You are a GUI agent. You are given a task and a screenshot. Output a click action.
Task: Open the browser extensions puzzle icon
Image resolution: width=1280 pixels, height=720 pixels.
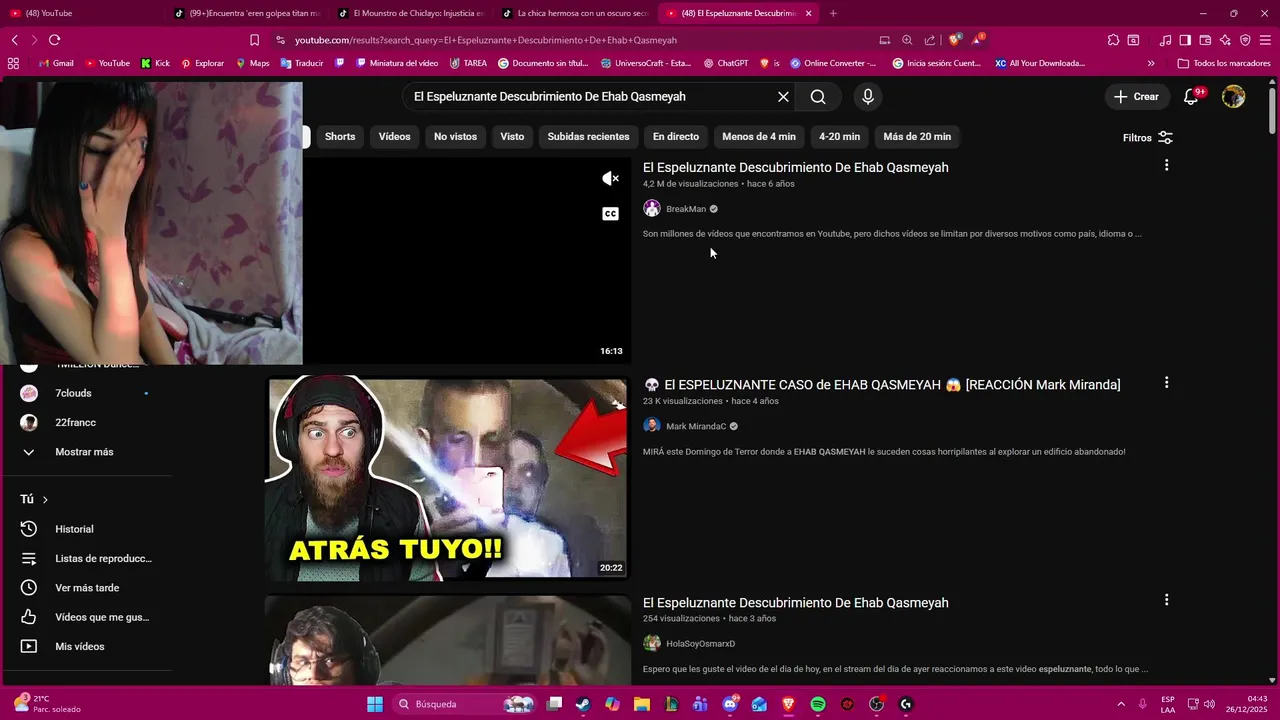pyautogui.click(x=1113, y=40)
